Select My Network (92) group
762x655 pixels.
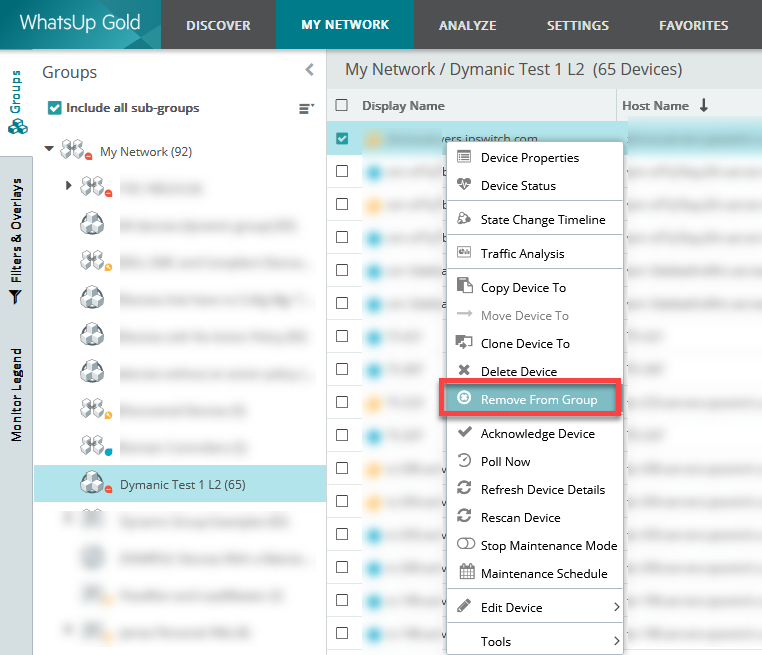click(146, 152)
